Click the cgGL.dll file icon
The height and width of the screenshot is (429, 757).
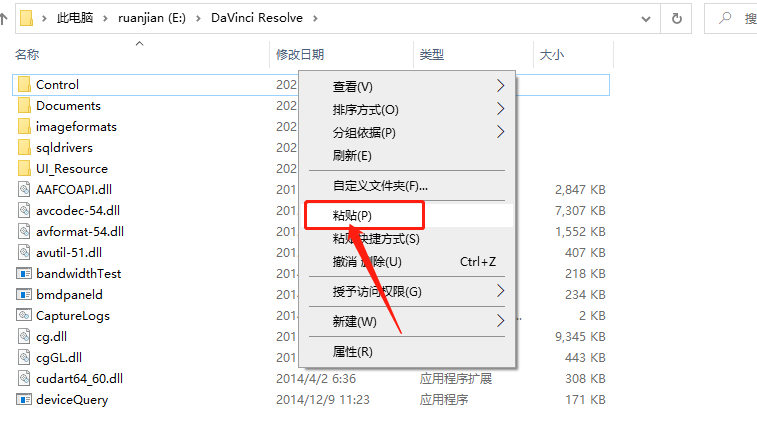coord(24,358)
